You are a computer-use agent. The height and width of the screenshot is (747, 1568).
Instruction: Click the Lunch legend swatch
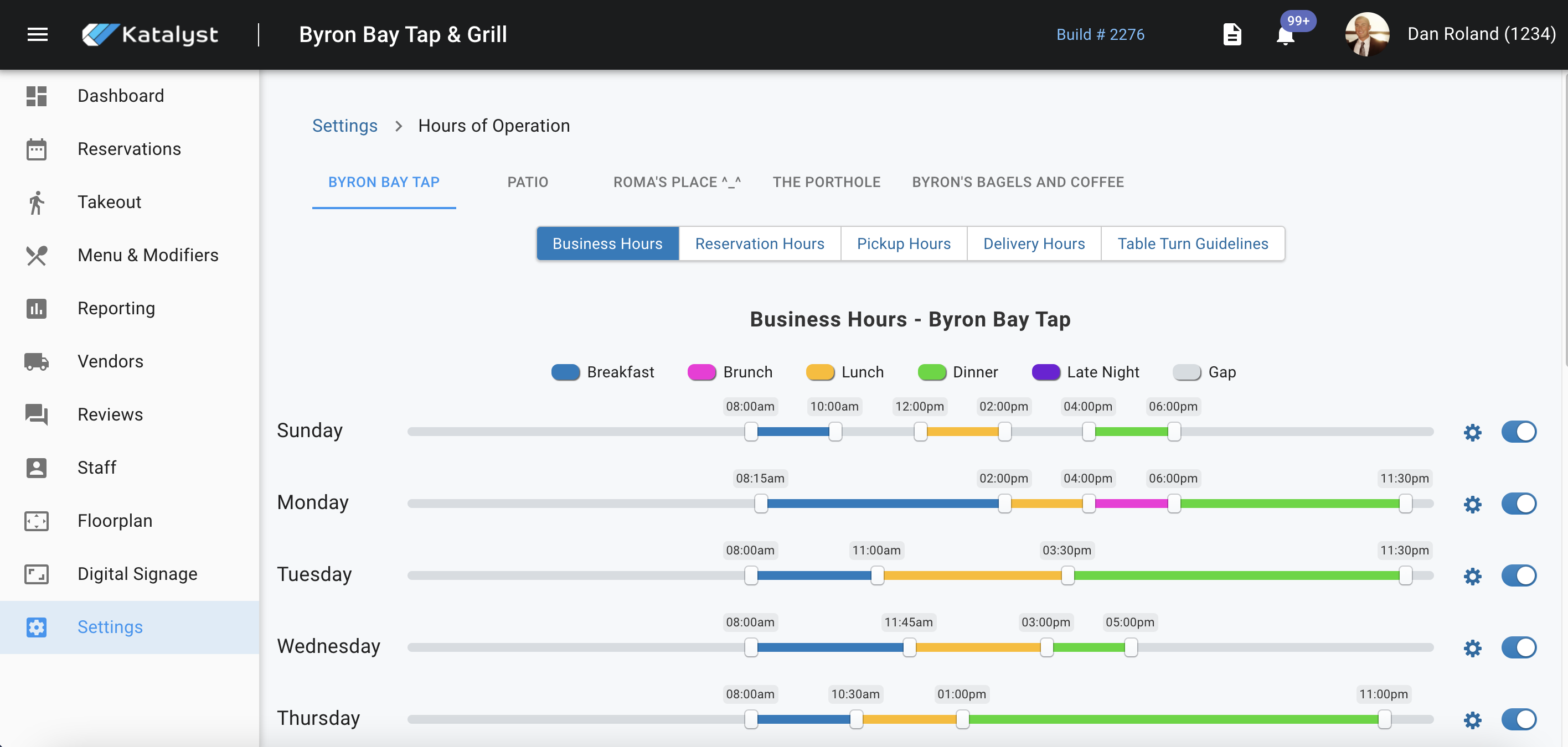tap(819, 372)
